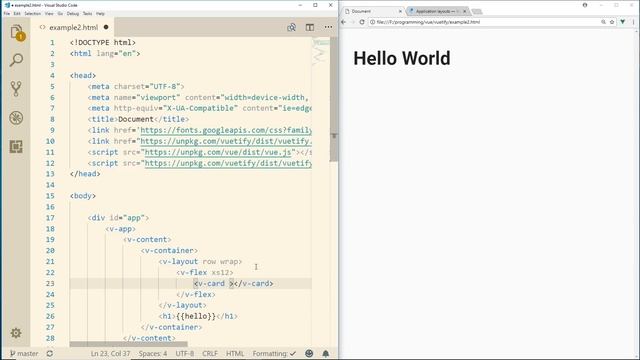Change encoding via UTF-8 status item
This screenshot has width=640, height=360.
(x=184, y=353)
